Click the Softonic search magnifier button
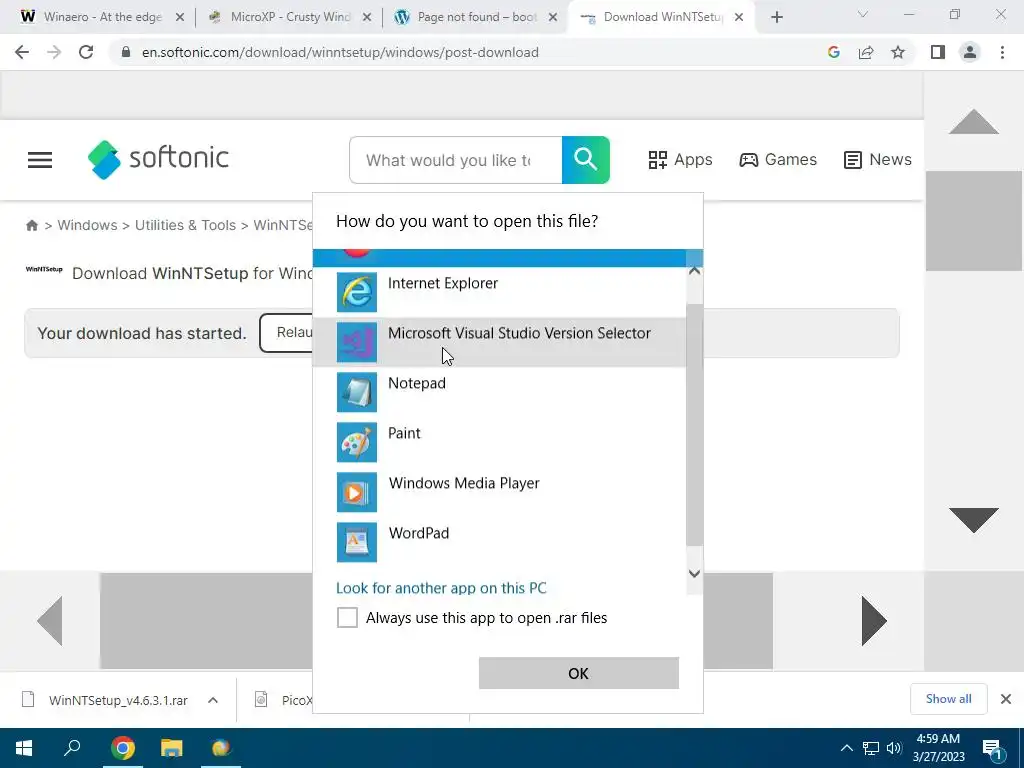1024x768 pixels. [x=586, y=160]
